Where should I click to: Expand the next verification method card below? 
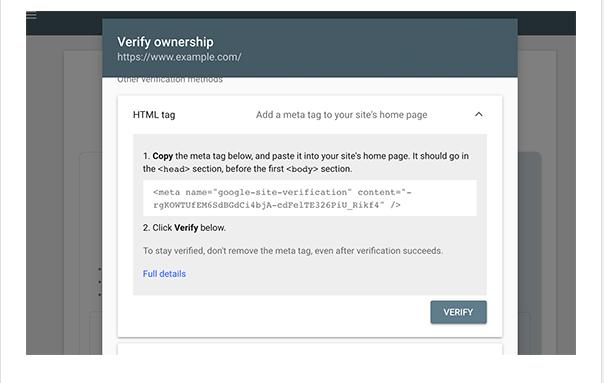tap(310, 349)
